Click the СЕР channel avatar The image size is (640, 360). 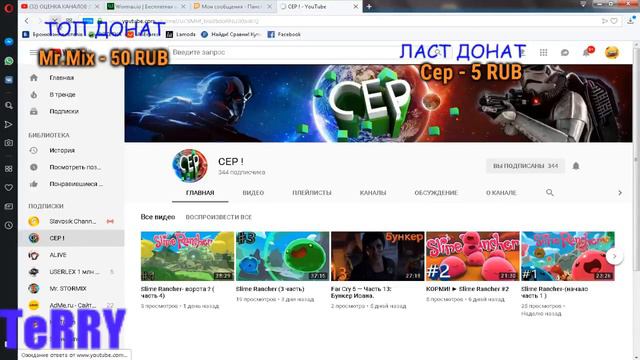point(189,165)
